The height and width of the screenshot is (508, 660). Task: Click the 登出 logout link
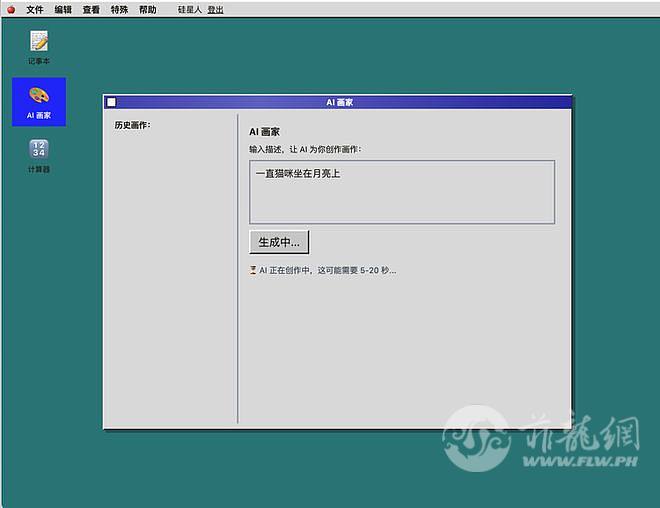coord(215,9)
